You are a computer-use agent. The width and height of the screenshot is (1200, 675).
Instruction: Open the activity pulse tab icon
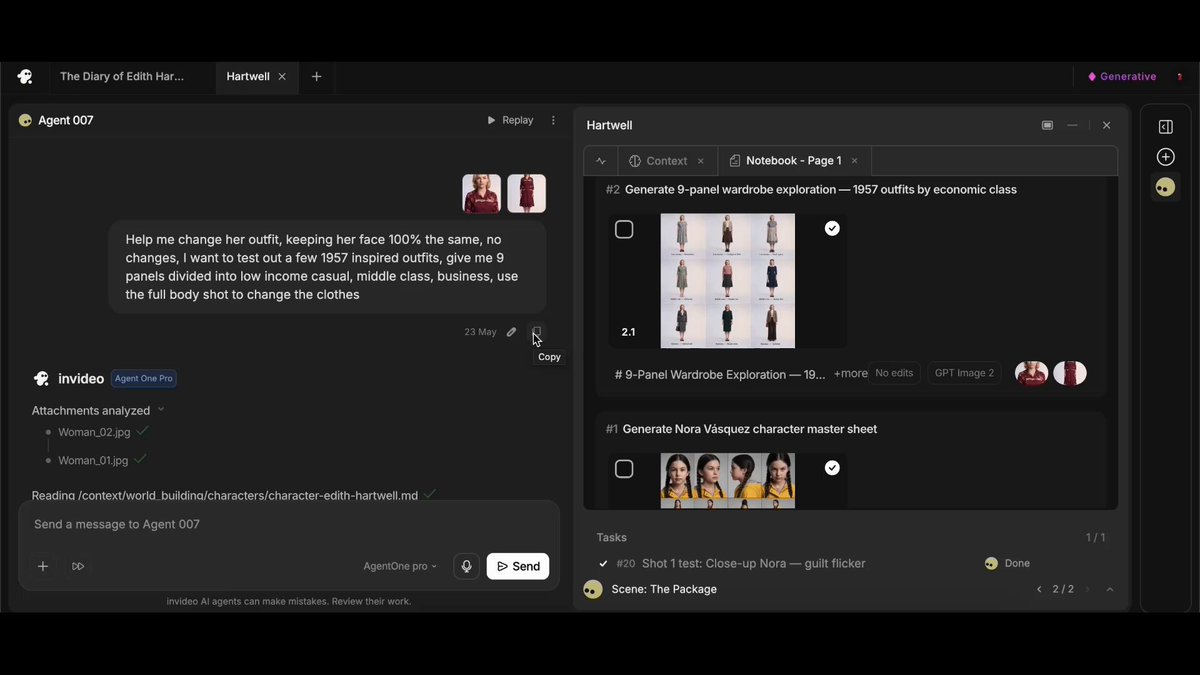[x=601, y=161]
